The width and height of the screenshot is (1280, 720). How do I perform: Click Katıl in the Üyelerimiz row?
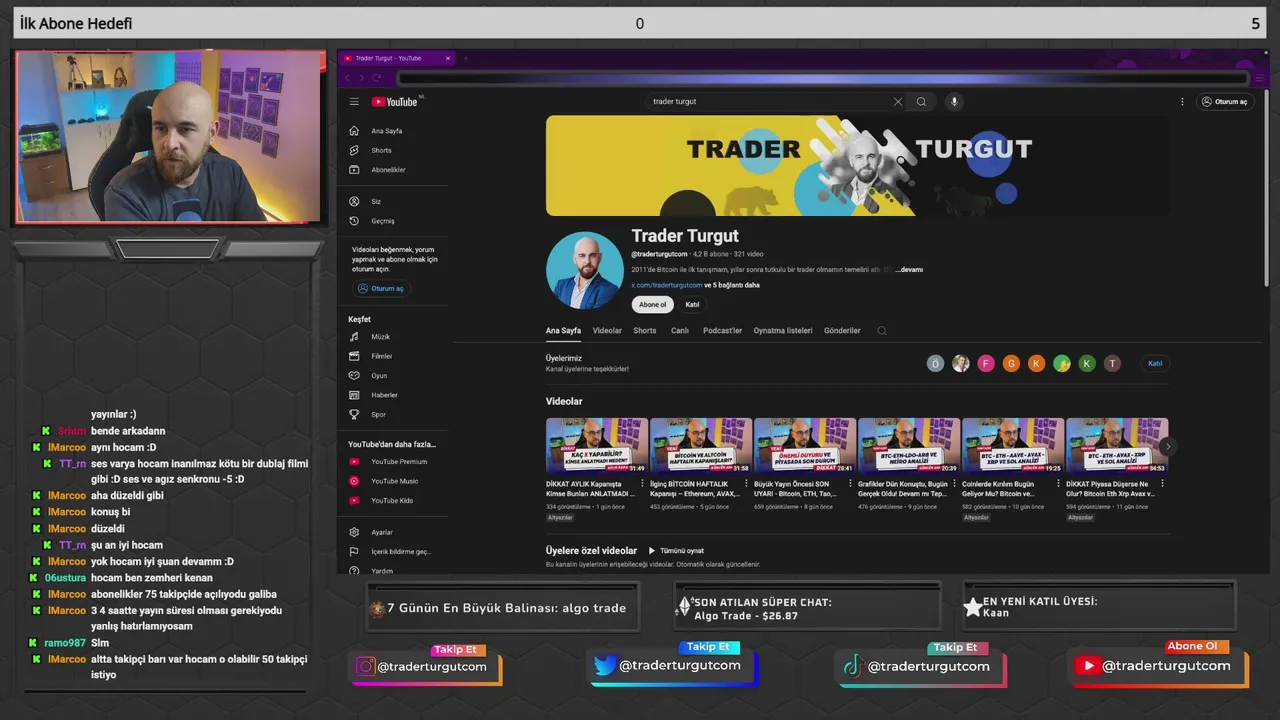1155,364
